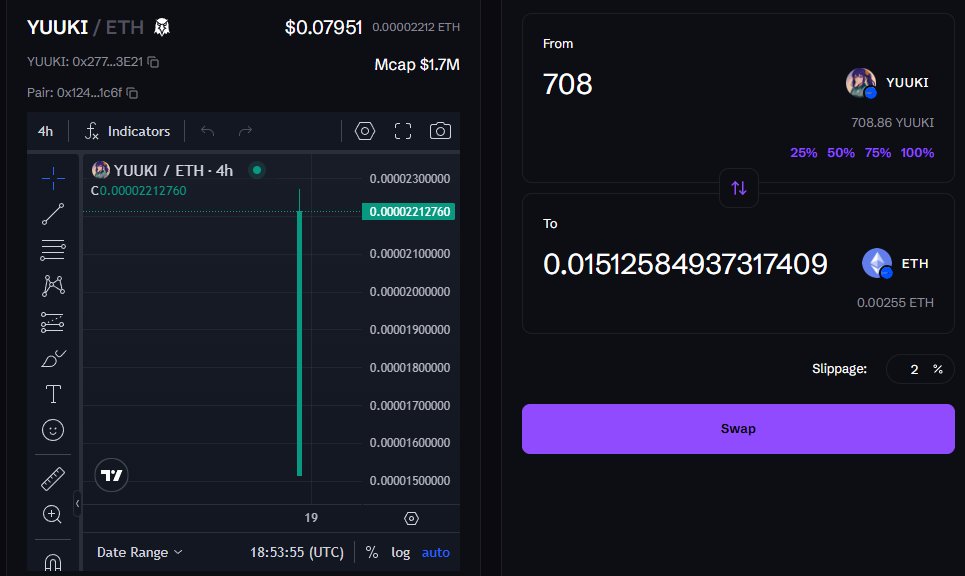Click the TradingView logo on the chart

[111, 475]
